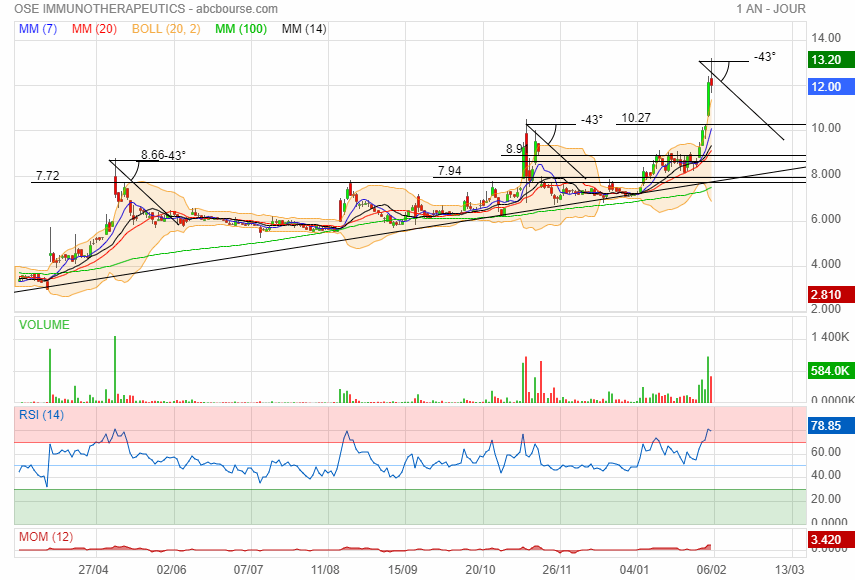Click the 27/04 date on time axis
This screenshot has width=855, height=580.
click(x=94, y=569)
